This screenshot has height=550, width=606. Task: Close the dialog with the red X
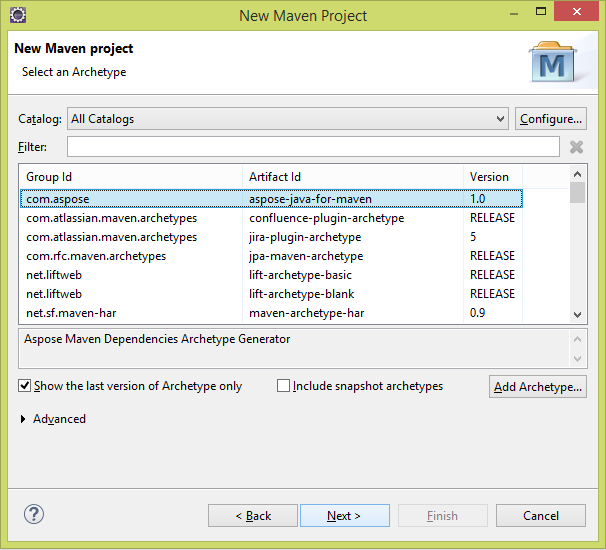pos(576,12)
